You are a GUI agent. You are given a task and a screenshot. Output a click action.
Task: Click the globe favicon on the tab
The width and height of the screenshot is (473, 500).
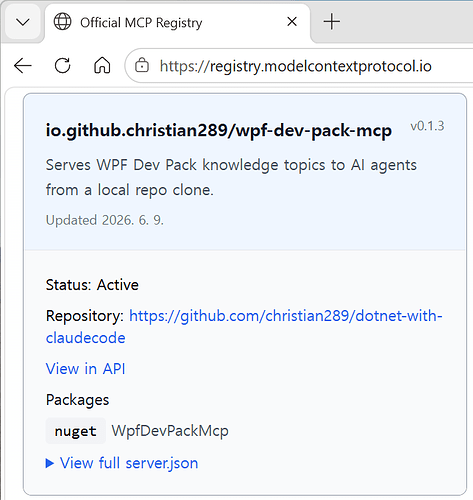(x=62, y=22)
